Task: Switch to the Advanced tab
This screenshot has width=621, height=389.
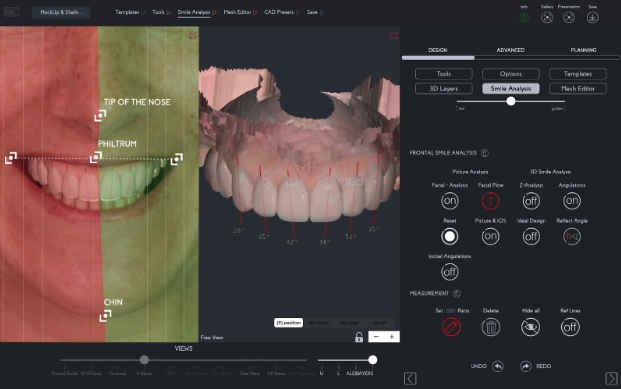Action: click(x=511, y=50)
